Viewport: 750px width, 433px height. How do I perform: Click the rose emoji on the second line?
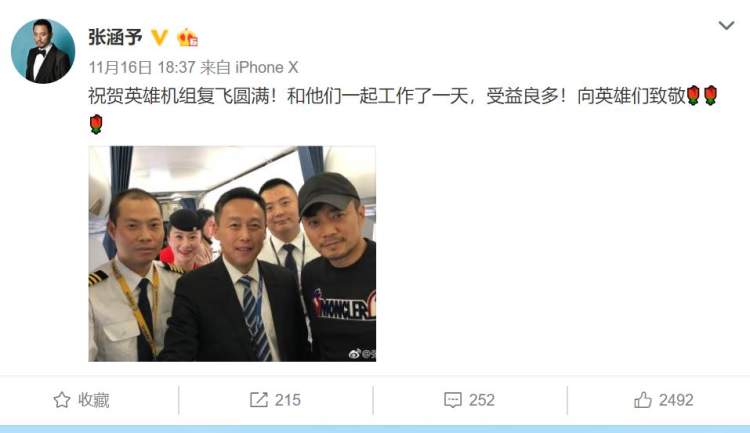pyautogui.click(x=96, y=124)
